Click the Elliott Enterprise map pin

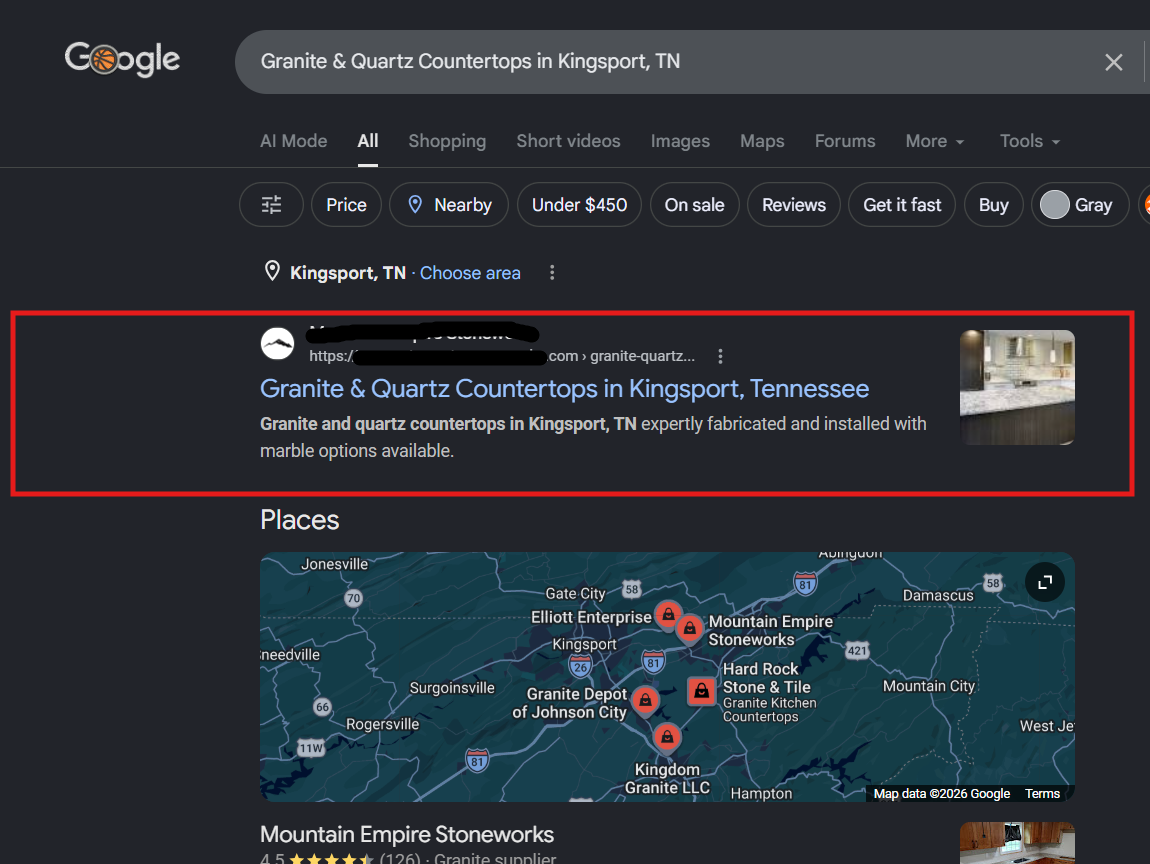(x=668, y=614)
